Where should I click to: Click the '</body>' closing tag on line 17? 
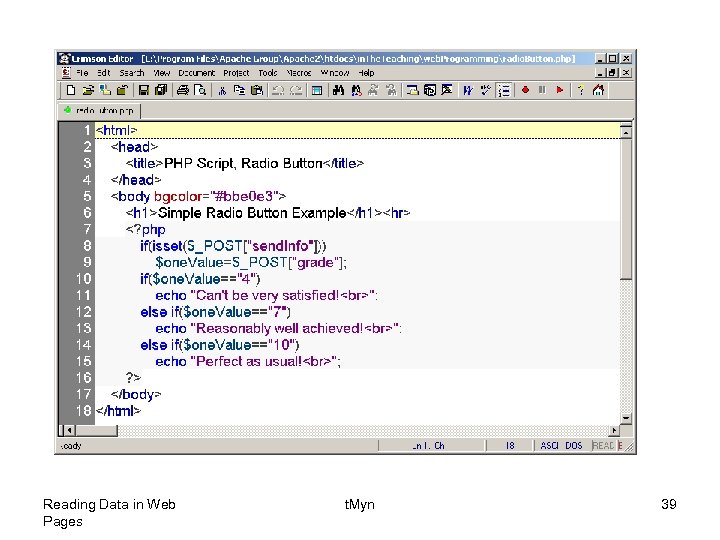click(x=136, y=394)
